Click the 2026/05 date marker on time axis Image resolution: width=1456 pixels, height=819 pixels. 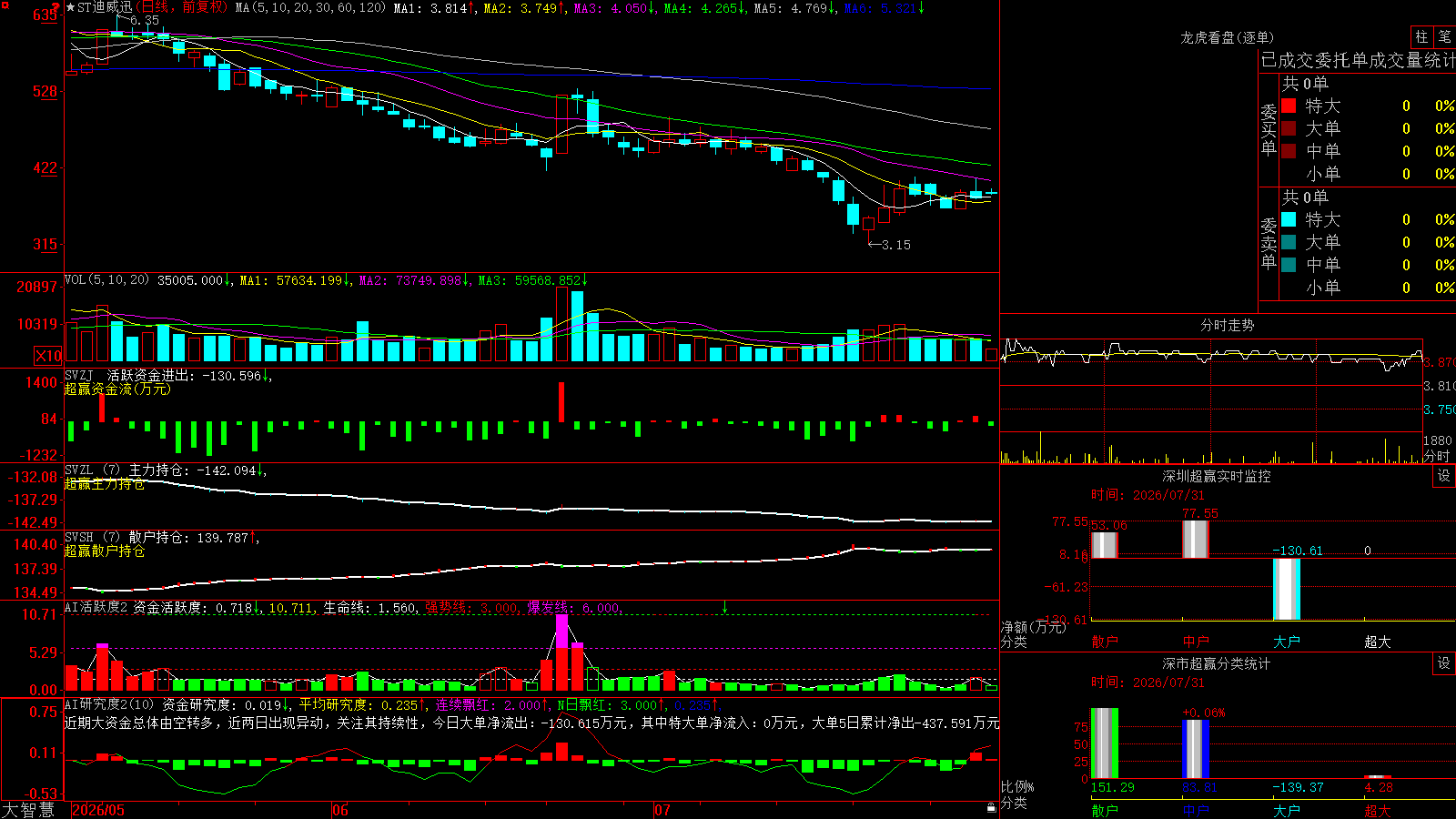[x=98, y=810]
